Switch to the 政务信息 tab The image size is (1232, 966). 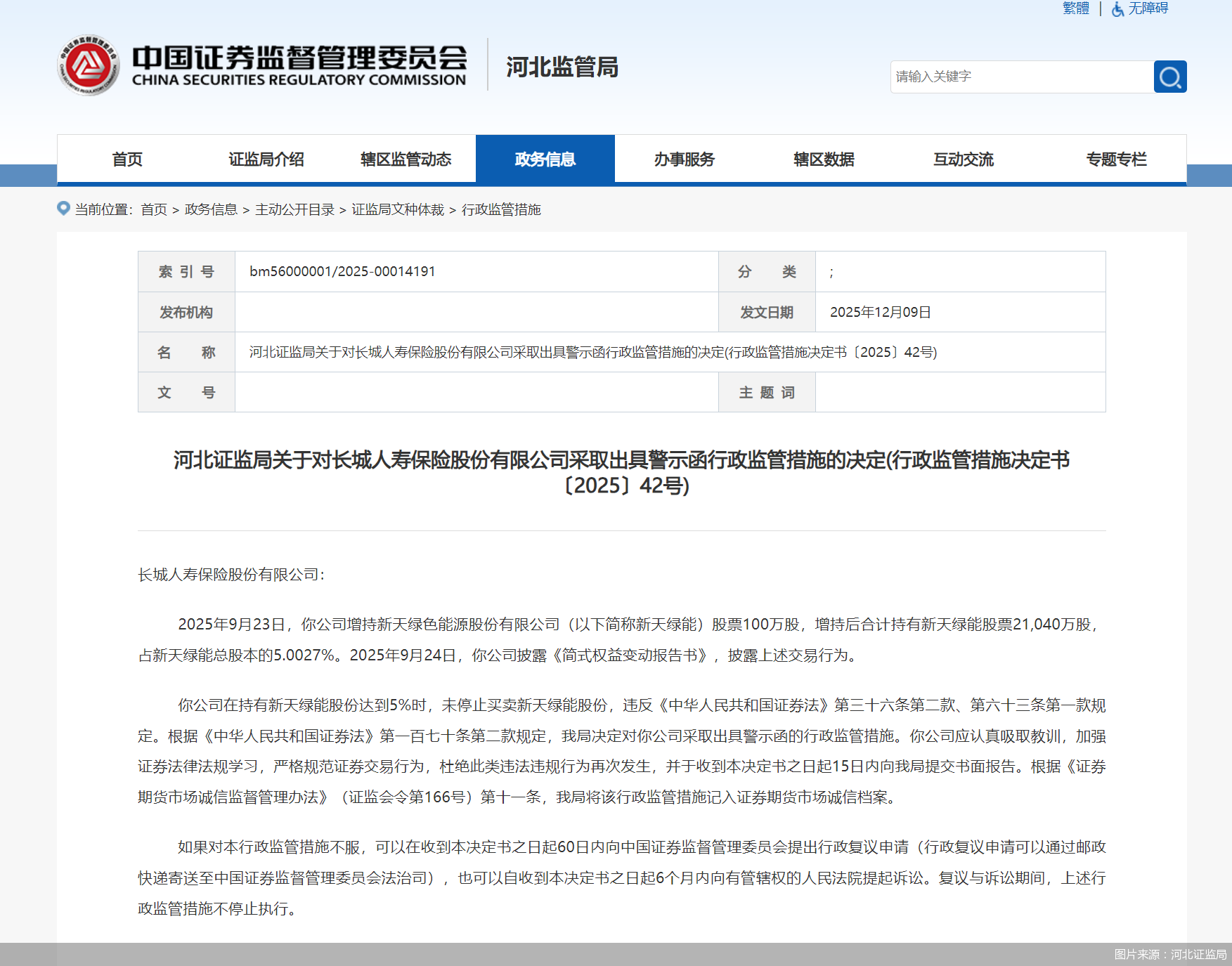(545, 159)
